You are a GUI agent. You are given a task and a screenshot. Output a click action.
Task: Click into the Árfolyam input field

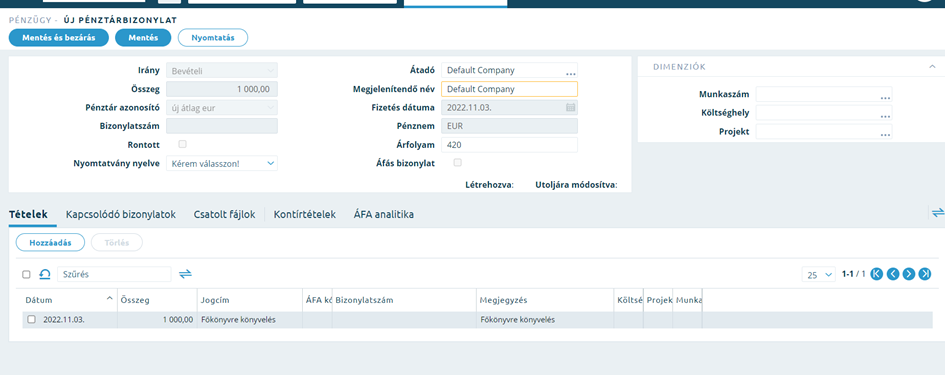509,145
